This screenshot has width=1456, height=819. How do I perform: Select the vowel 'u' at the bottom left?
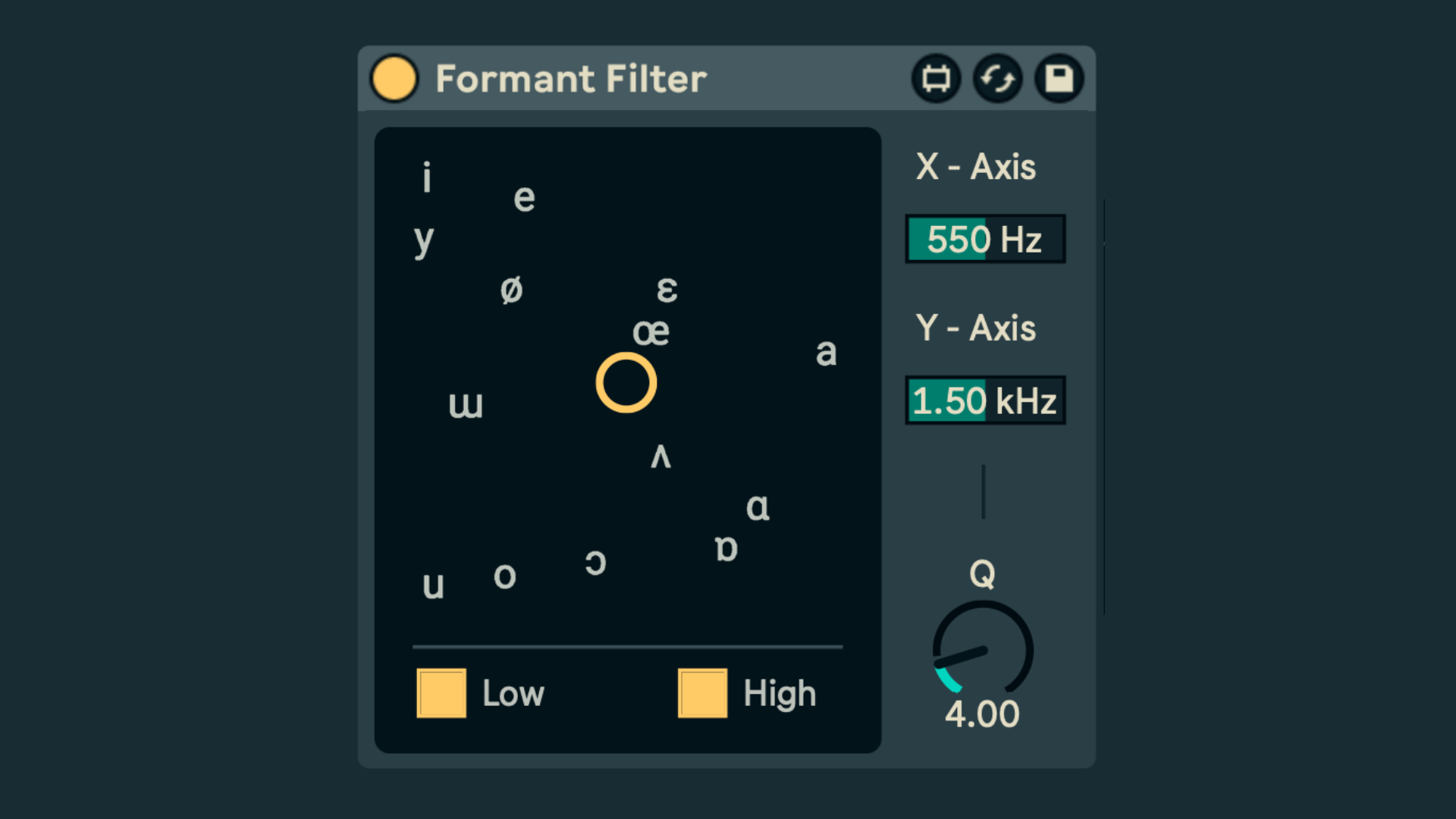(x=433, y=585)
